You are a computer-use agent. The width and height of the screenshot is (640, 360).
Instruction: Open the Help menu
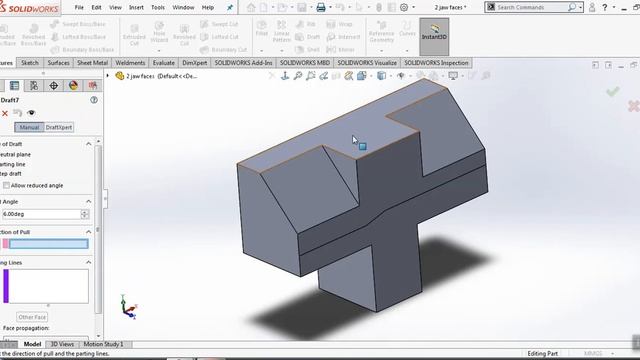tap(208, 7)
